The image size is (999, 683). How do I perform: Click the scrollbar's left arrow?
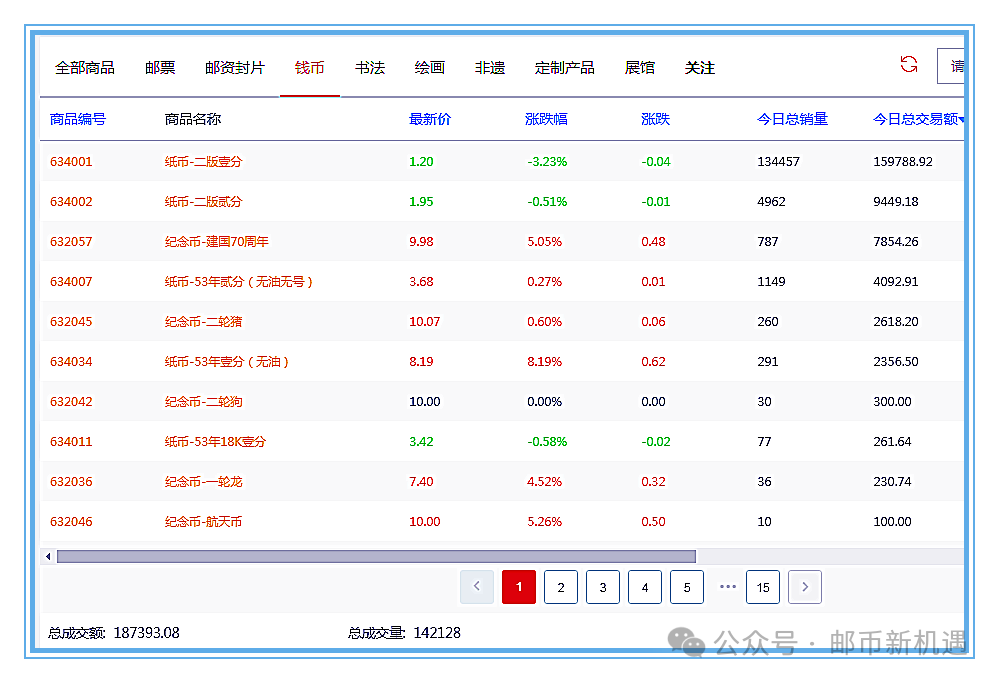click(x=48, y=556)
